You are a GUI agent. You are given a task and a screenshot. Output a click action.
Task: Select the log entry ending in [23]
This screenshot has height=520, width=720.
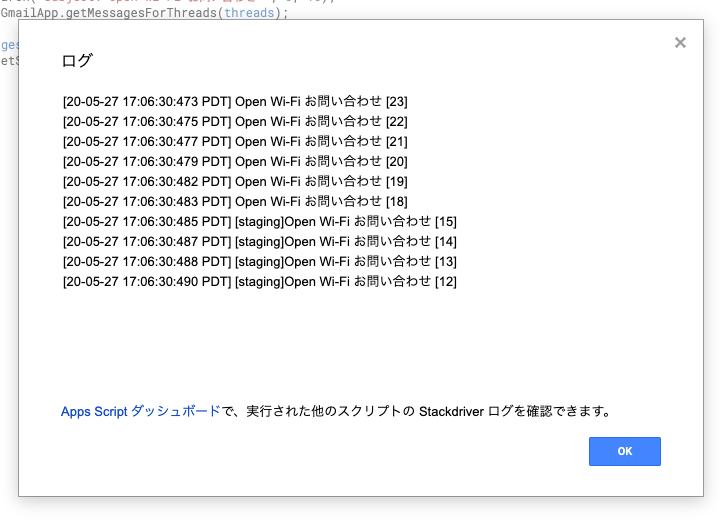pos(235,102)
